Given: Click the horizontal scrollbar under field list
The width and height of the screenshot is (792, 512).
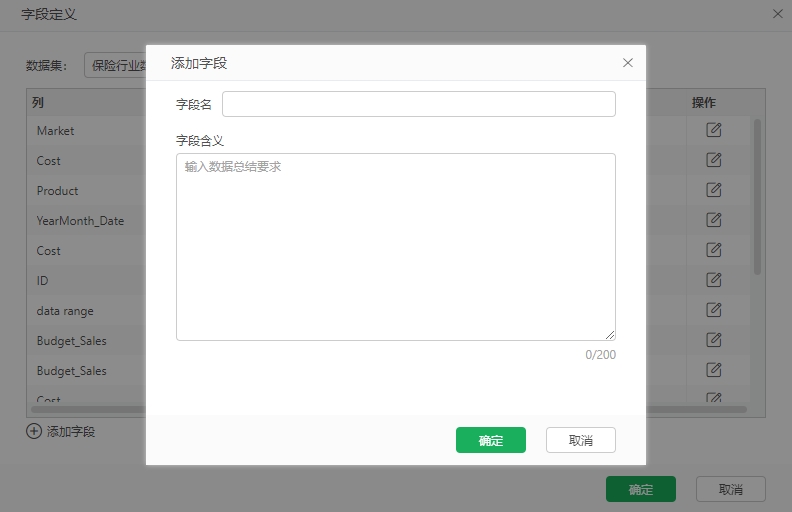Looking at the screenshot, I should tap(389, 409).
